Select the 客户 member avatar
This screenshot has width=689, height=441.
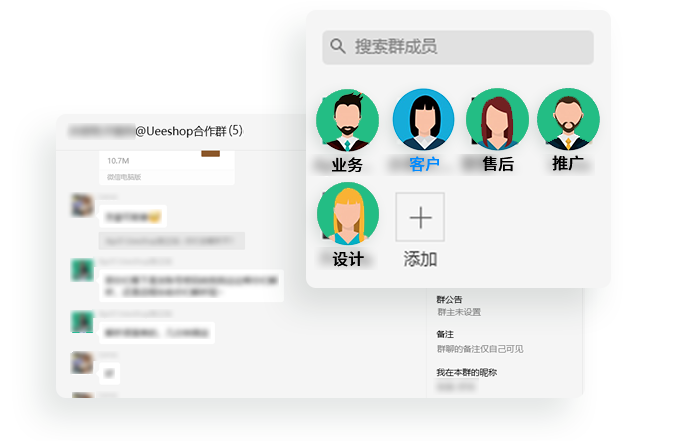pyautogui.click(x=423, y=120)
